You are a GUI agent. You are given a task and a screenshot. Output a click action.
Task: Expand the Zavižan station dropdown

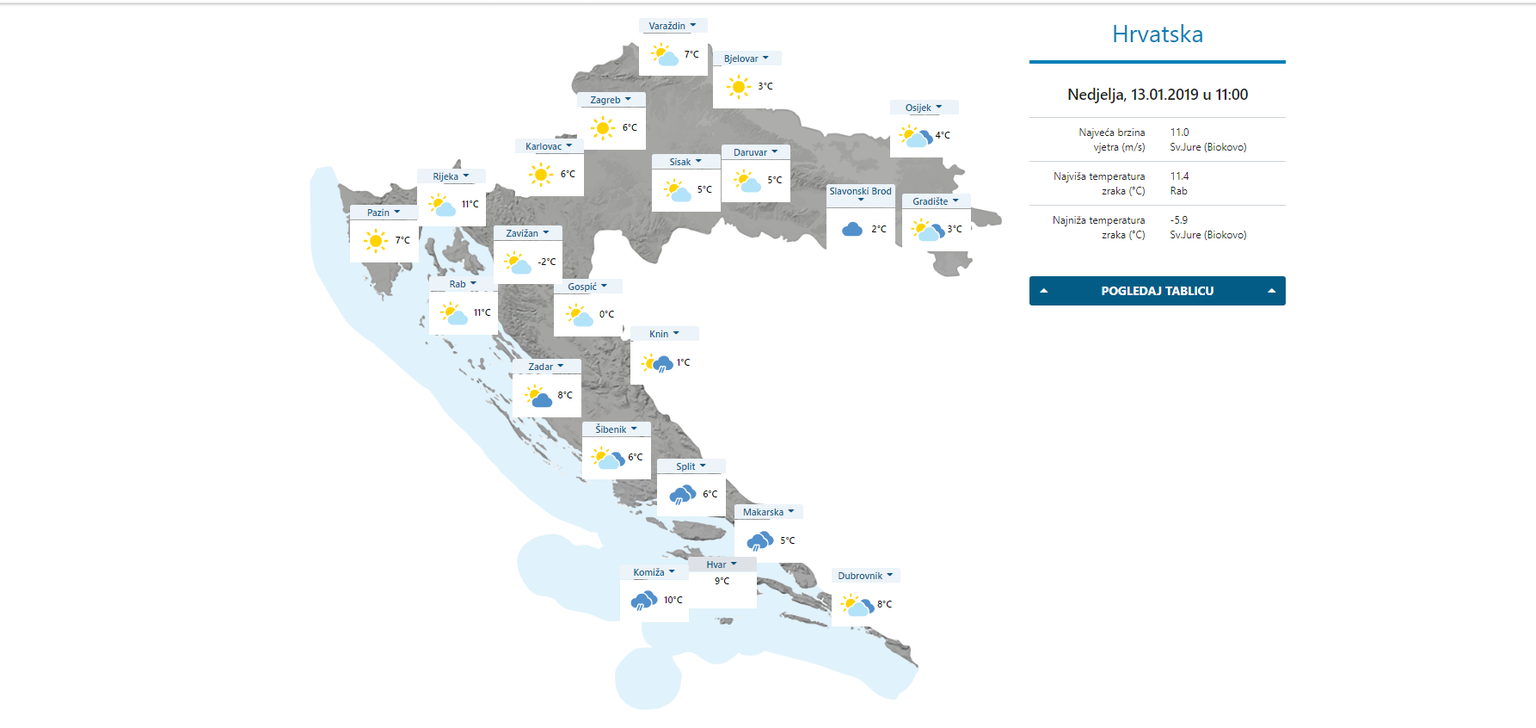527,233
